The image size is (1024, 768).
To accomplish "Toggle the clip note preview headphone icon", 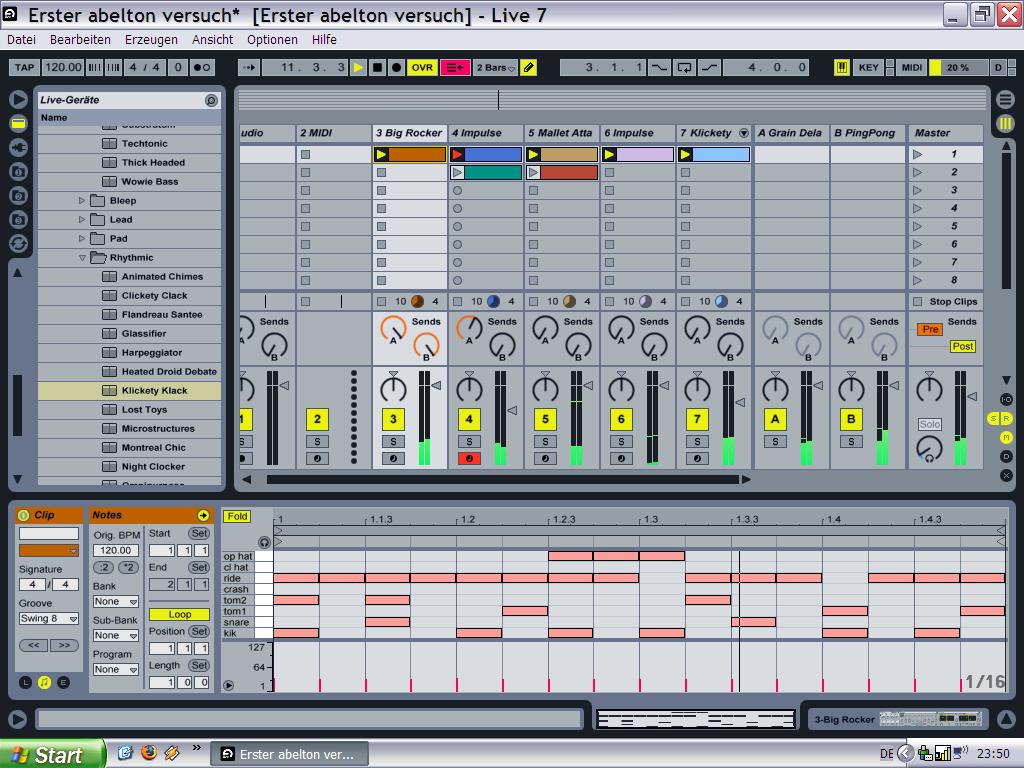I will pyautogui.click(x=264, y=542).
